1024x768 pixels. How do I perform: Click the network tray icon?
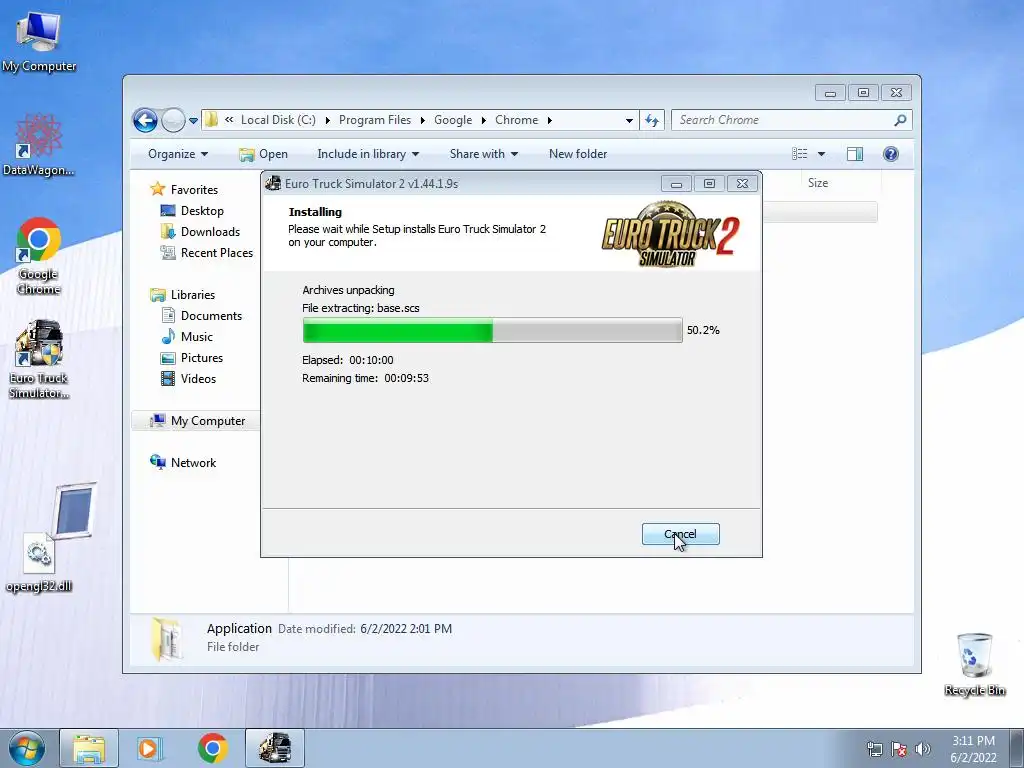coord(874,749)
